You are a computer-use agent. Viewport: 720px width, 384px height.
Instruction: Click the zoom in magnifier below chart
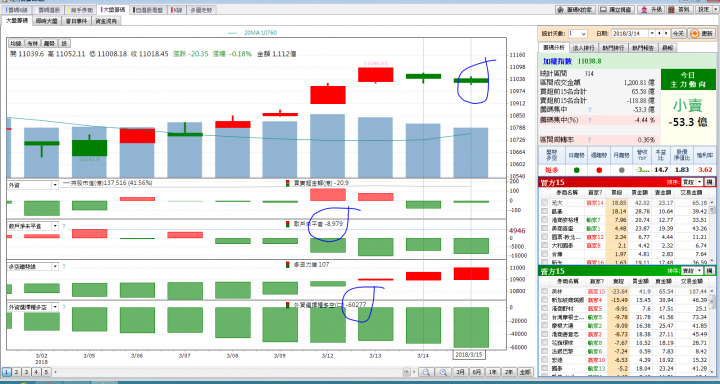443,372
